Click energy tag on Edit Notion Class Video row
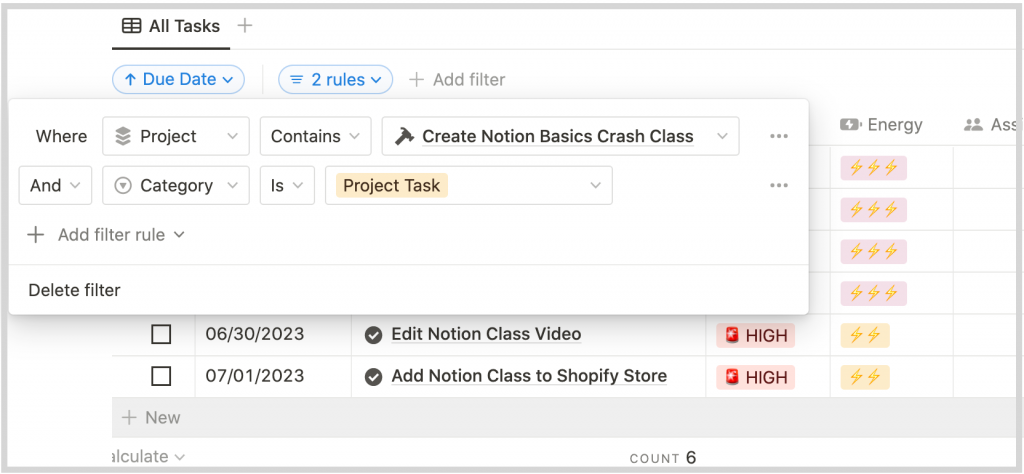Viewport: 1024px width, 474px height. 865,336
